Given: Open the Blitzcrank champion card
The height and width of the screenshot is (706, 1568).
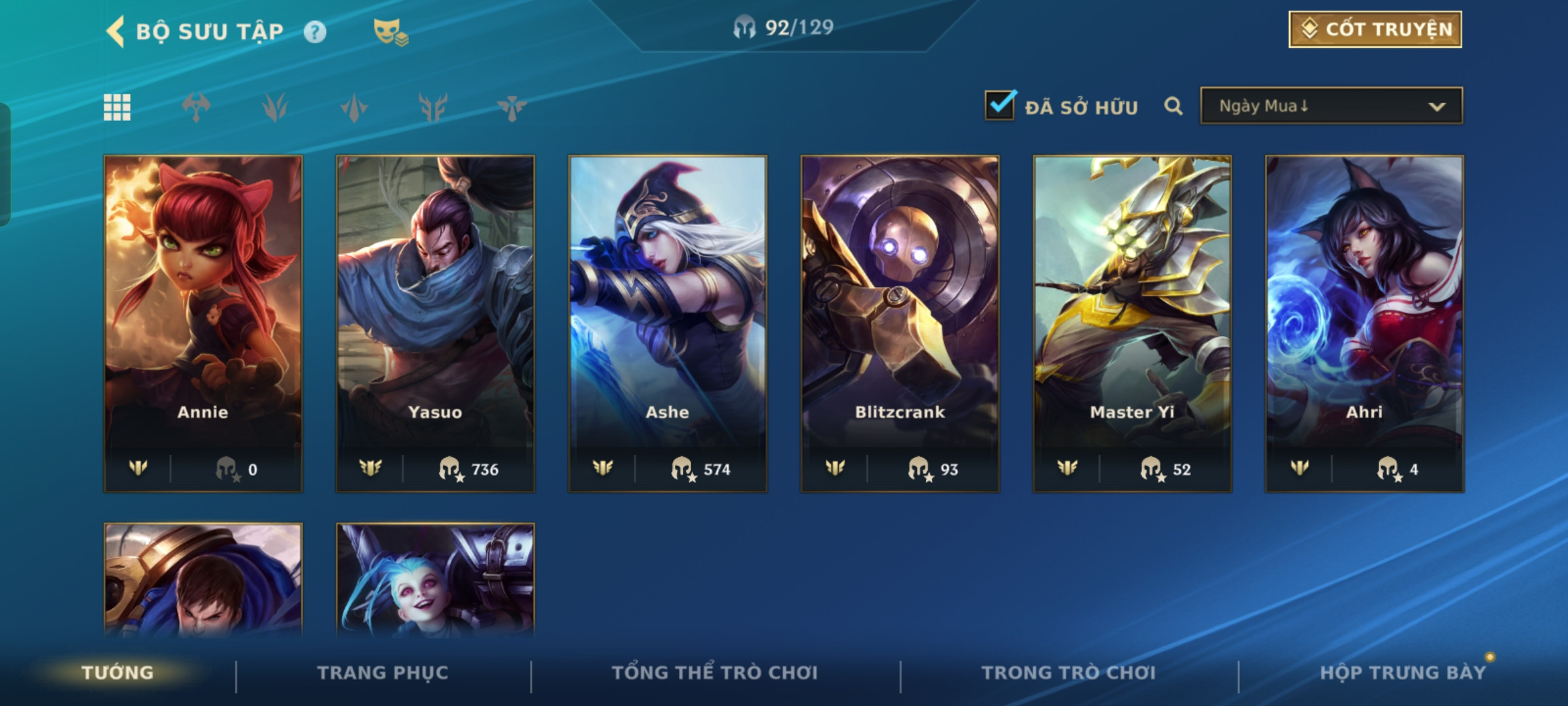Looking at the screenshot, I should (x=900, y=324).
